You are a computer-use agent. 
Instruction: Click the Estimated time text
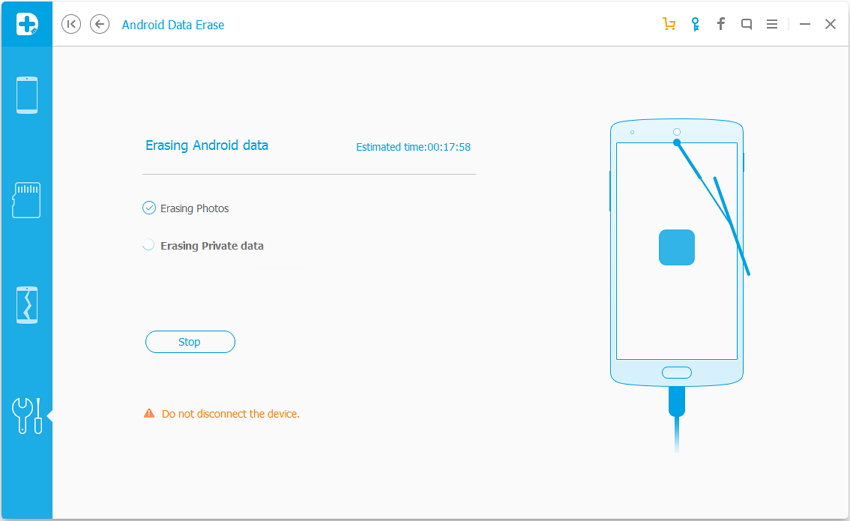[x=413, y=147]
